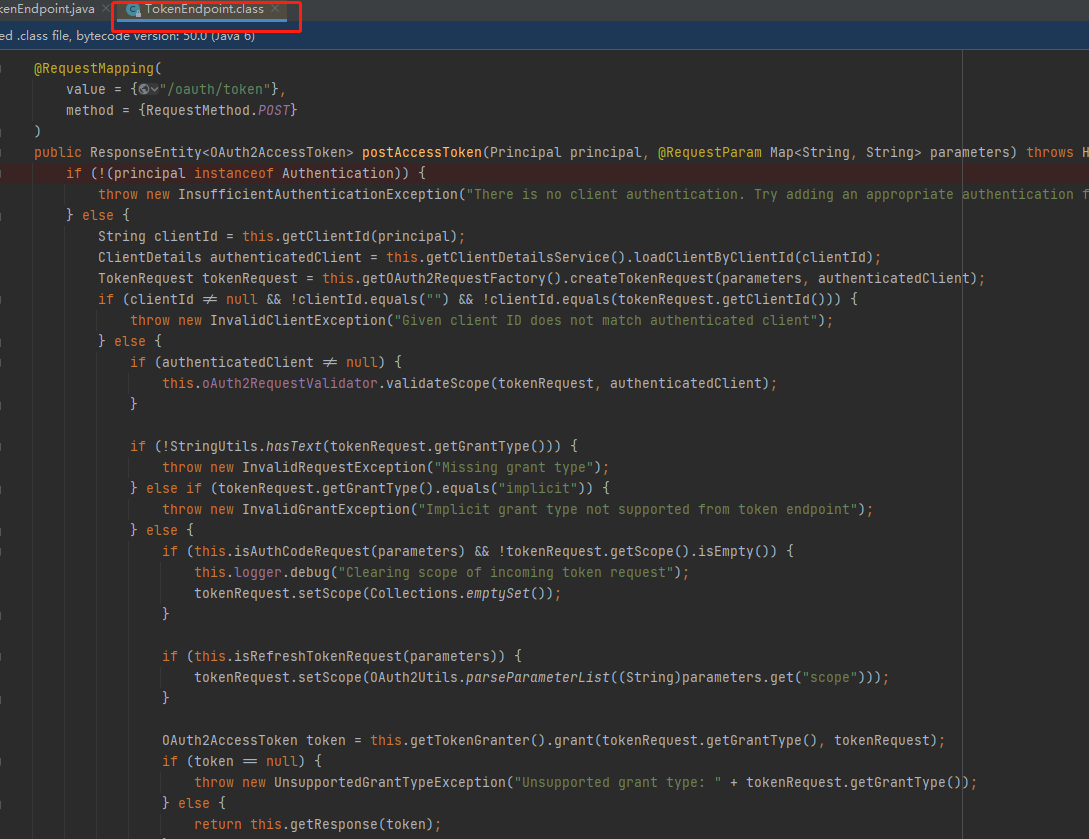This screenshot has width=1089, height=839.
Task: Close the TokenEndpoint.class tab
Action: 276,9
